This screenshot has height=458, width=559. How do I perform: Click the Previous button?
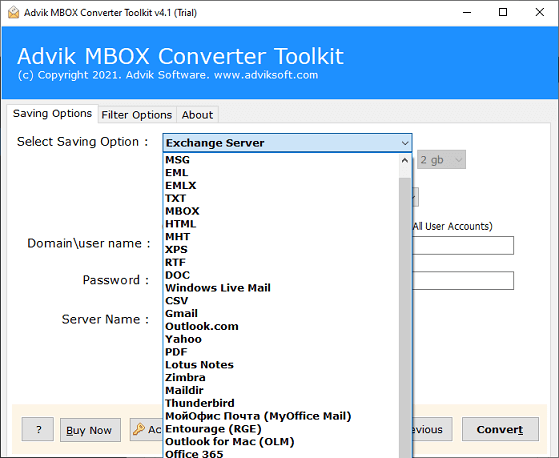click(x=432, y=429)
